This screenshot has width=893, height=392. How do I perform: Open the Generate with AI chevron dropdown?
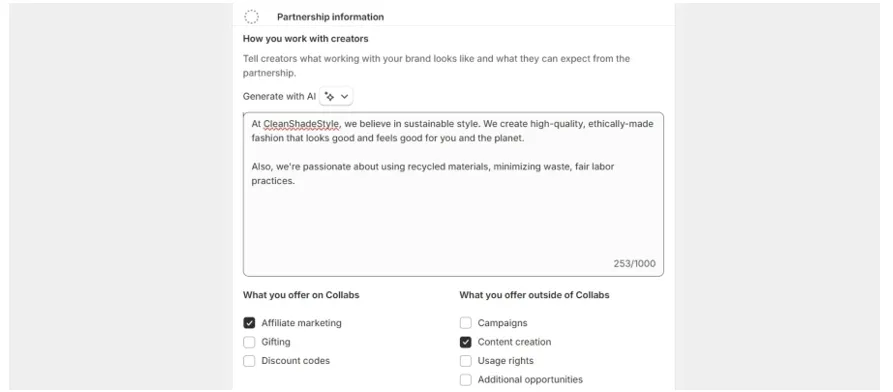344,96
